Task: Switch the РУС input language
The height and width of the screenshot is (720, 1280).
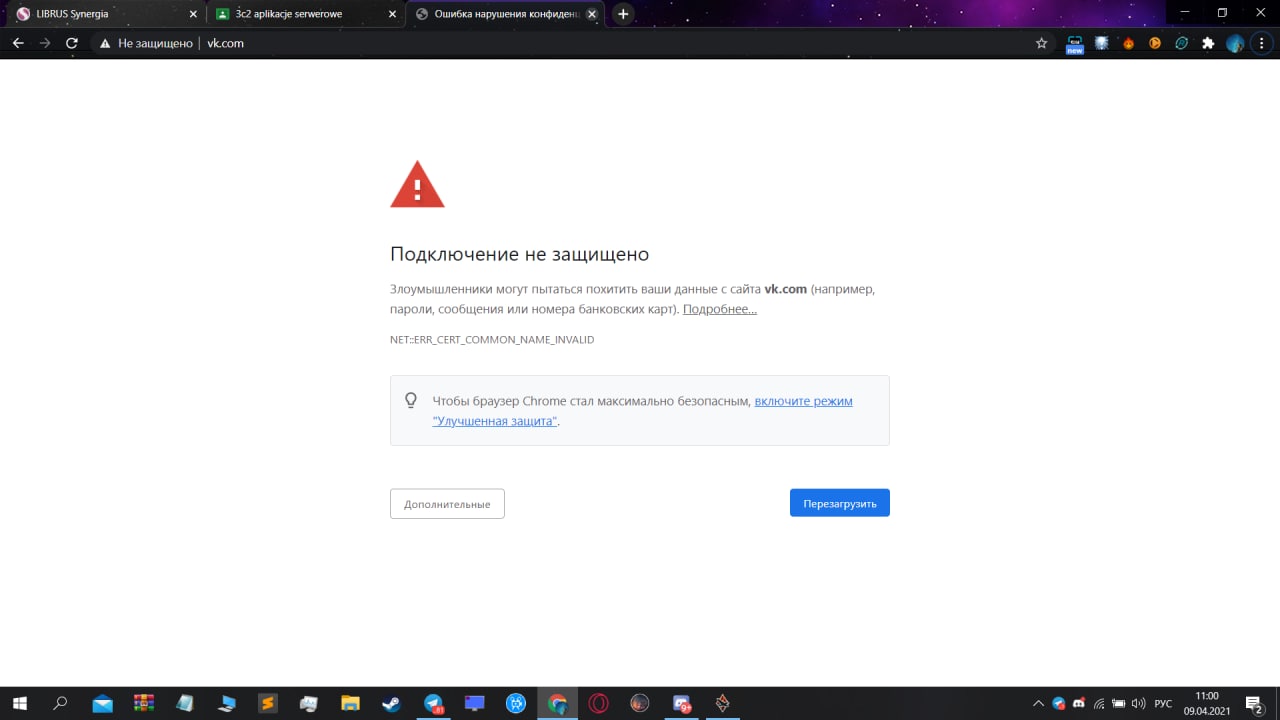Action: (x=1163, y=704)
